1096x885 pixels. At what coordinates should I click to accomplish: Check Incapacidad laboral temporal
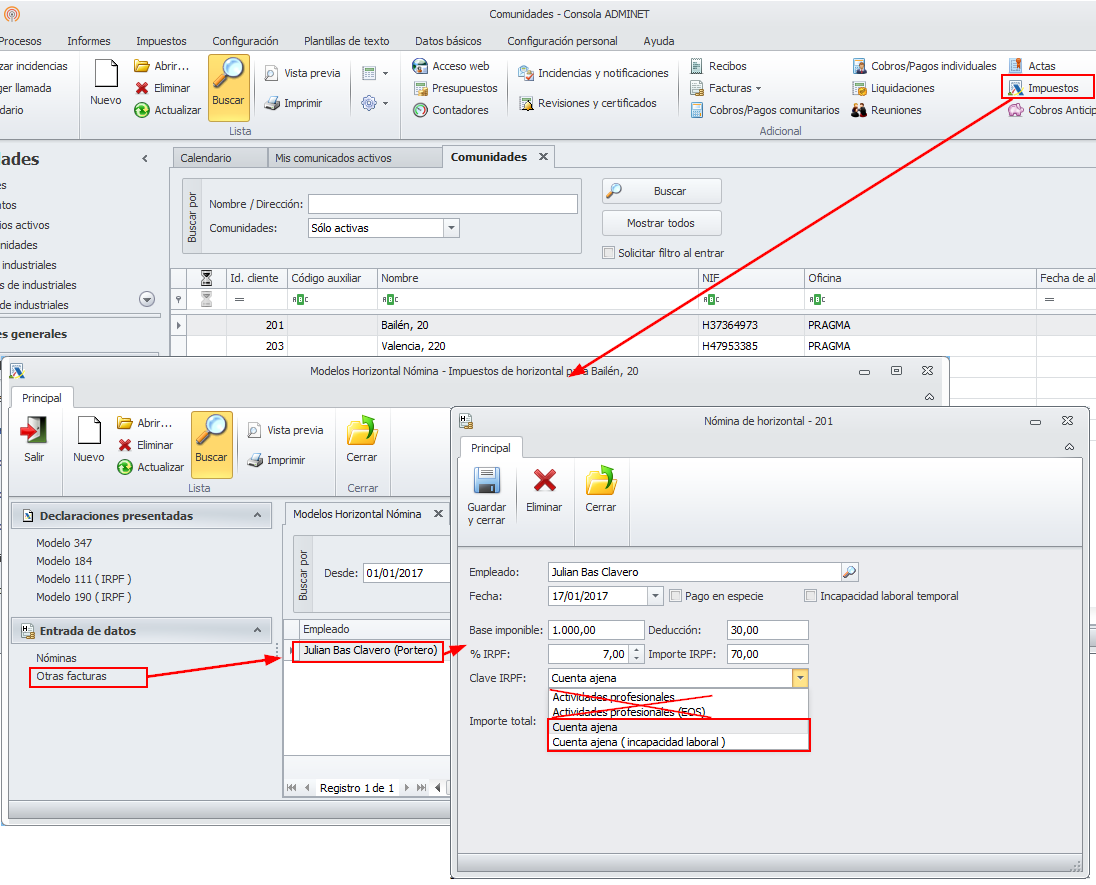click(811, 596)
